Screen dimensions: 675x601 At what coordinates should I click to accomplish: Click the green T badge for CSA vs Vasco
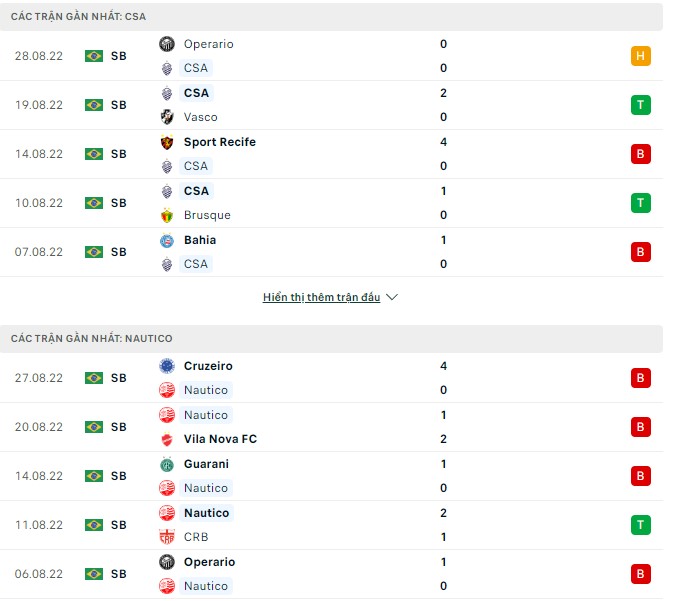641,105
